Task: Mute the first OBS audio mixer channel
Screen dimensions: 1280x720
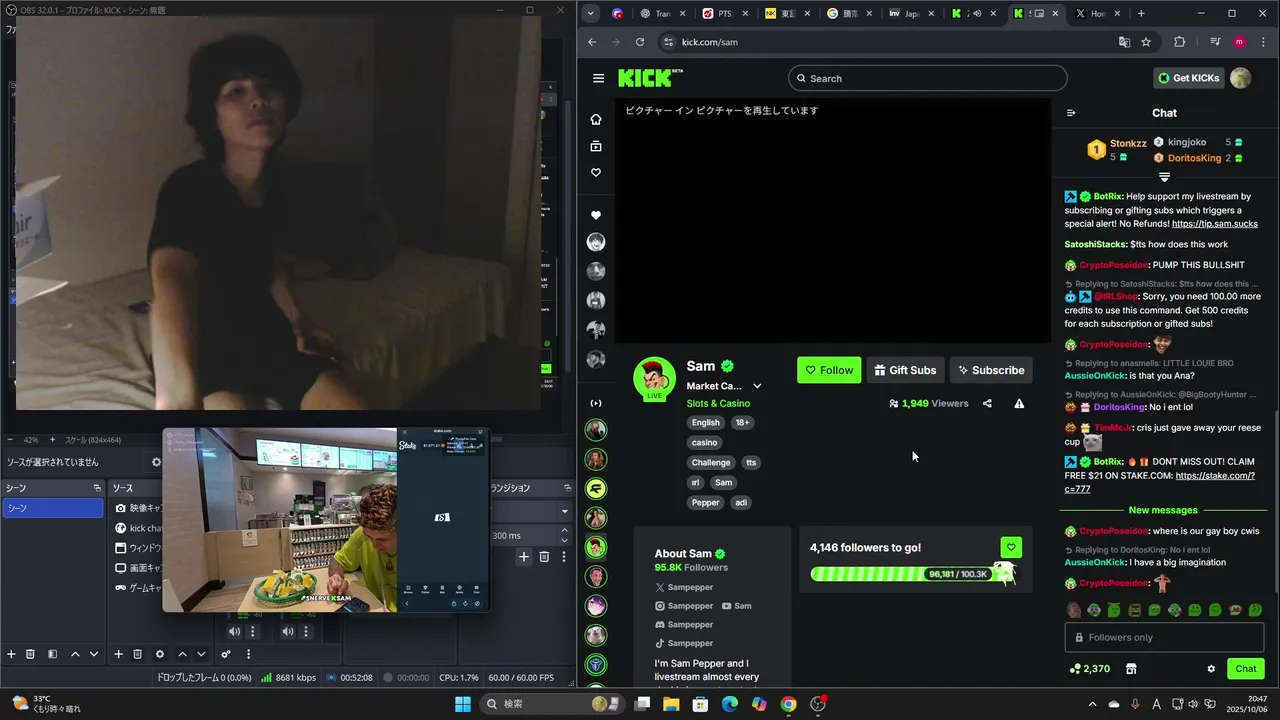Action: [234, 631]
